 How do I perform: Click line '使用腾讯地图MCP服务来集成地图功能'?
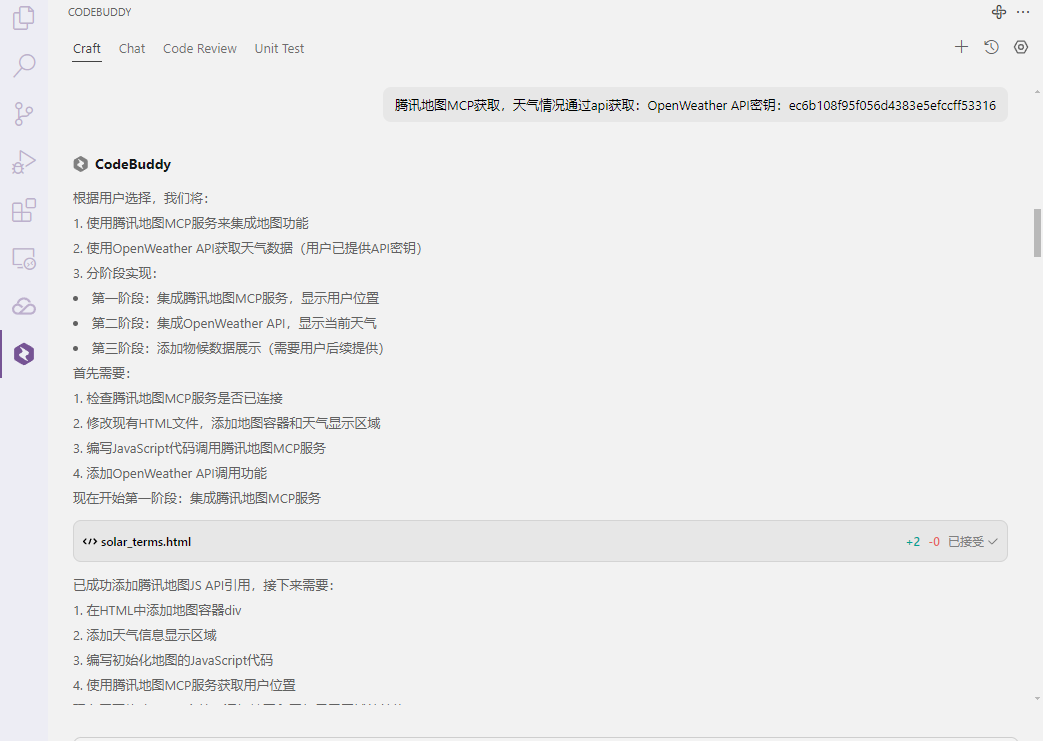198,223
